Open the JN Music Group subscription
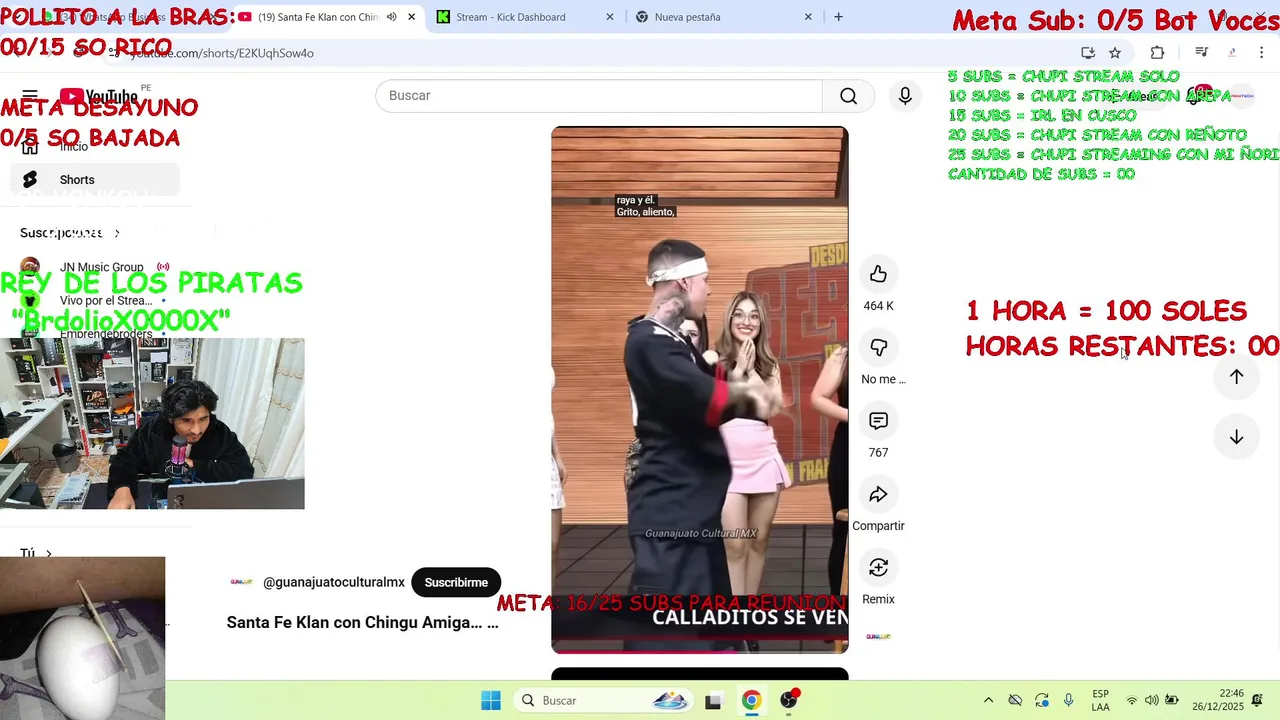This screenshot has height=720, width=1280. pyautogui.click(x=95, y=267)
